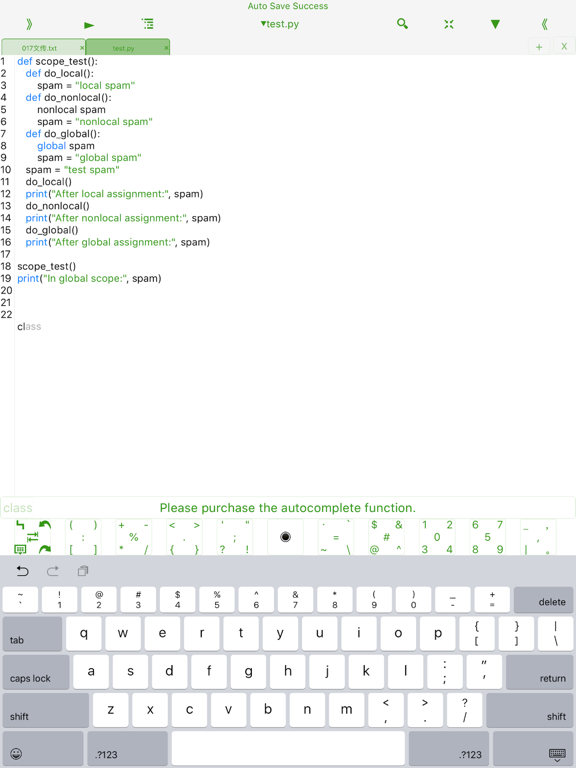Place cursor on "In global scope:" print line

coord(89,278)
